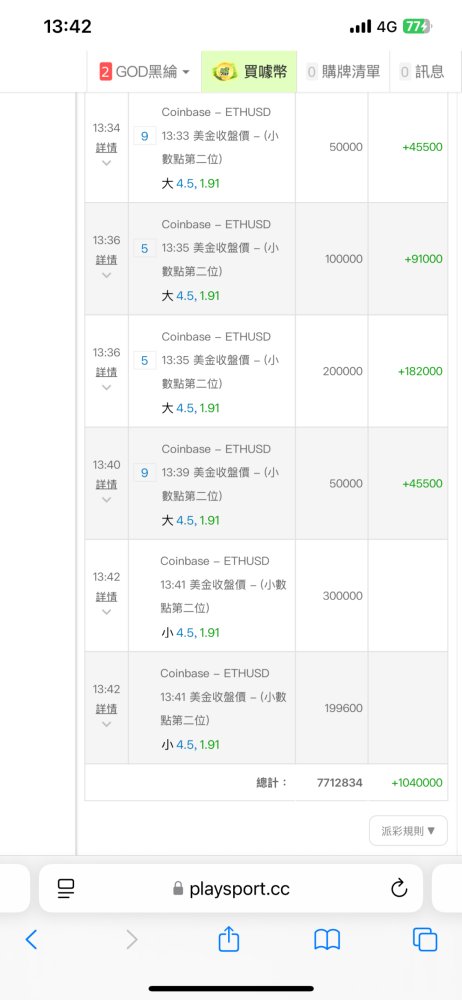Tap the playsport.cc address bar
Viewport: 462px width, 1000px height.
pos(231,888)
